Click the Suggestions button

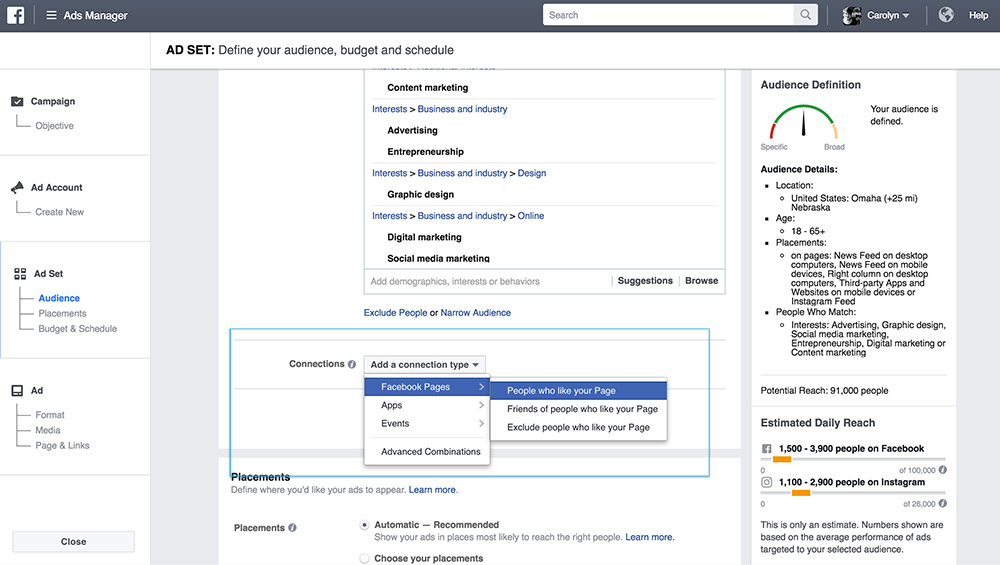point(645,281)
